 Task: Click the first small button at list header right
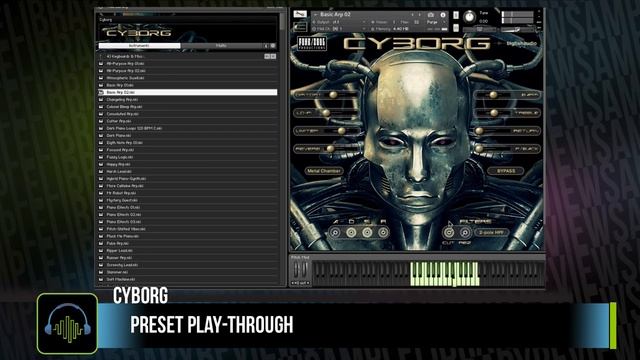click(267, 56)
